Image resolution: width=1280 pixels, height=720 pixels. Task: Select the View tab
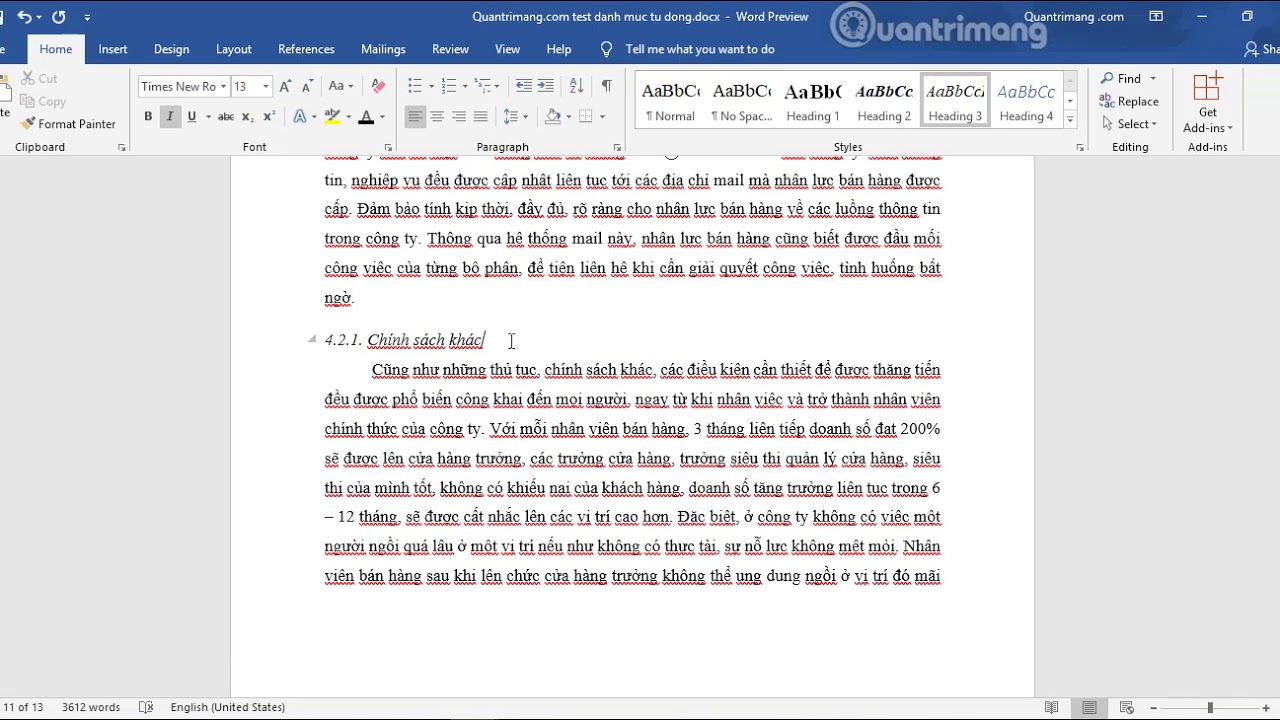click(x=508, y=49)
